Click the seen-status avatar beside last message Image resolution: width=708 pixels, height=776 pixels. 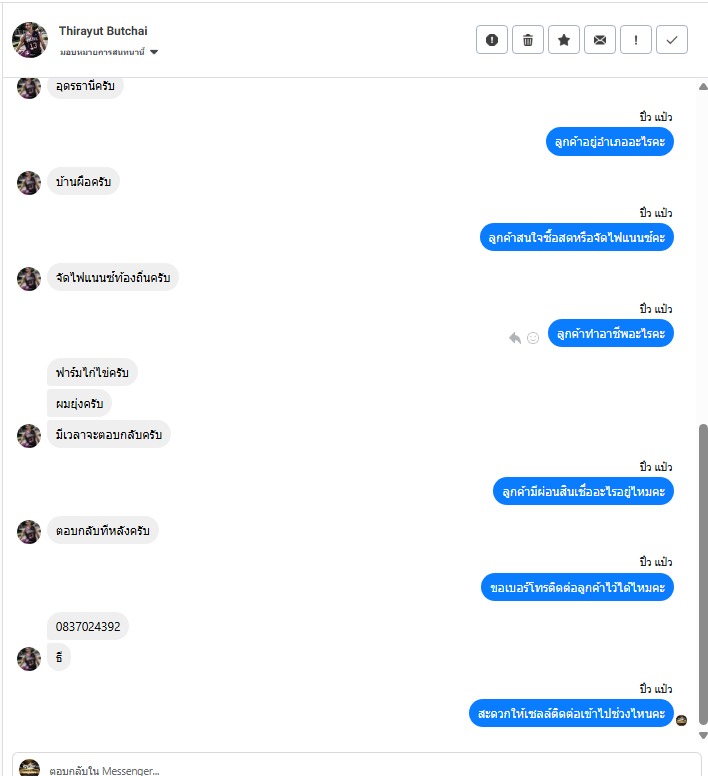pos(681,721)
